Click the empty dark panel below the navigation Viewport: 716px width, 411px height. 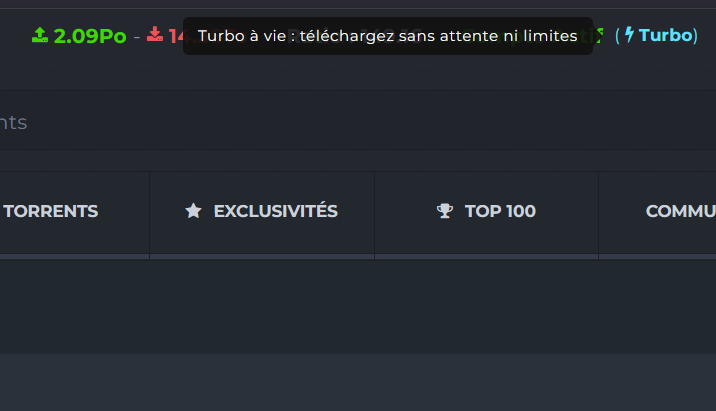358,305
